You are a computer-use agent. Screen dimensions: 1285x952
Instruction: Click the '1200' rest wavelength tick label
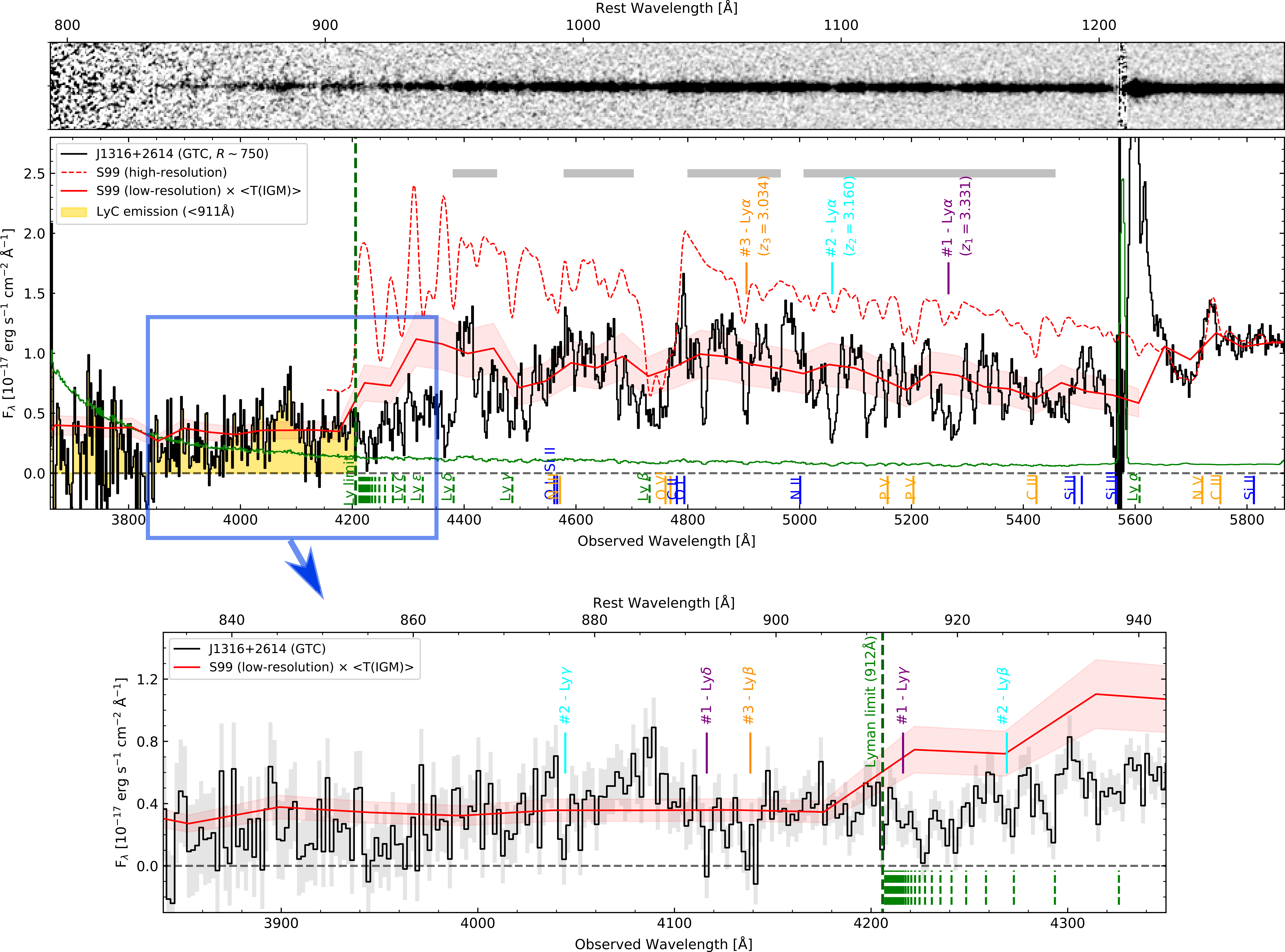pos(1099,25)
